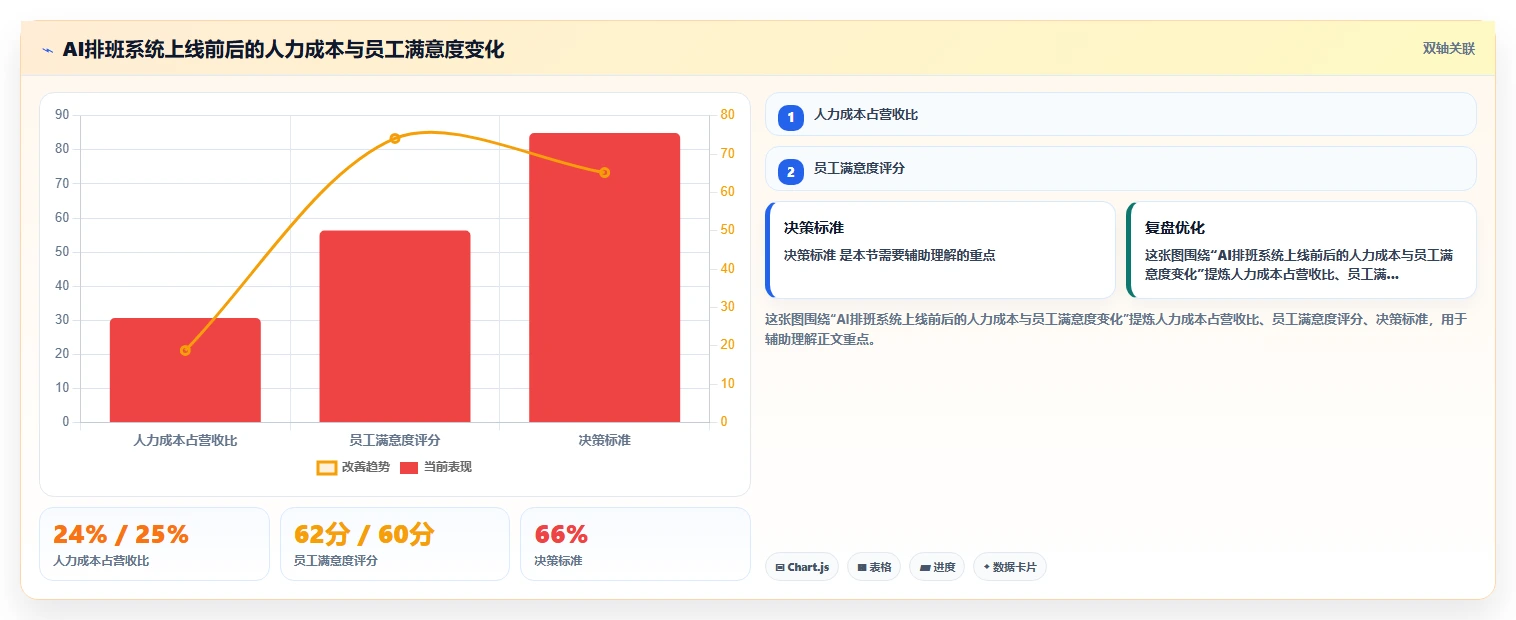Click the red bar for 人力成本占营收比
Image resolution: width=1516 pixels, height=620 pixels.
coord(185,370)
